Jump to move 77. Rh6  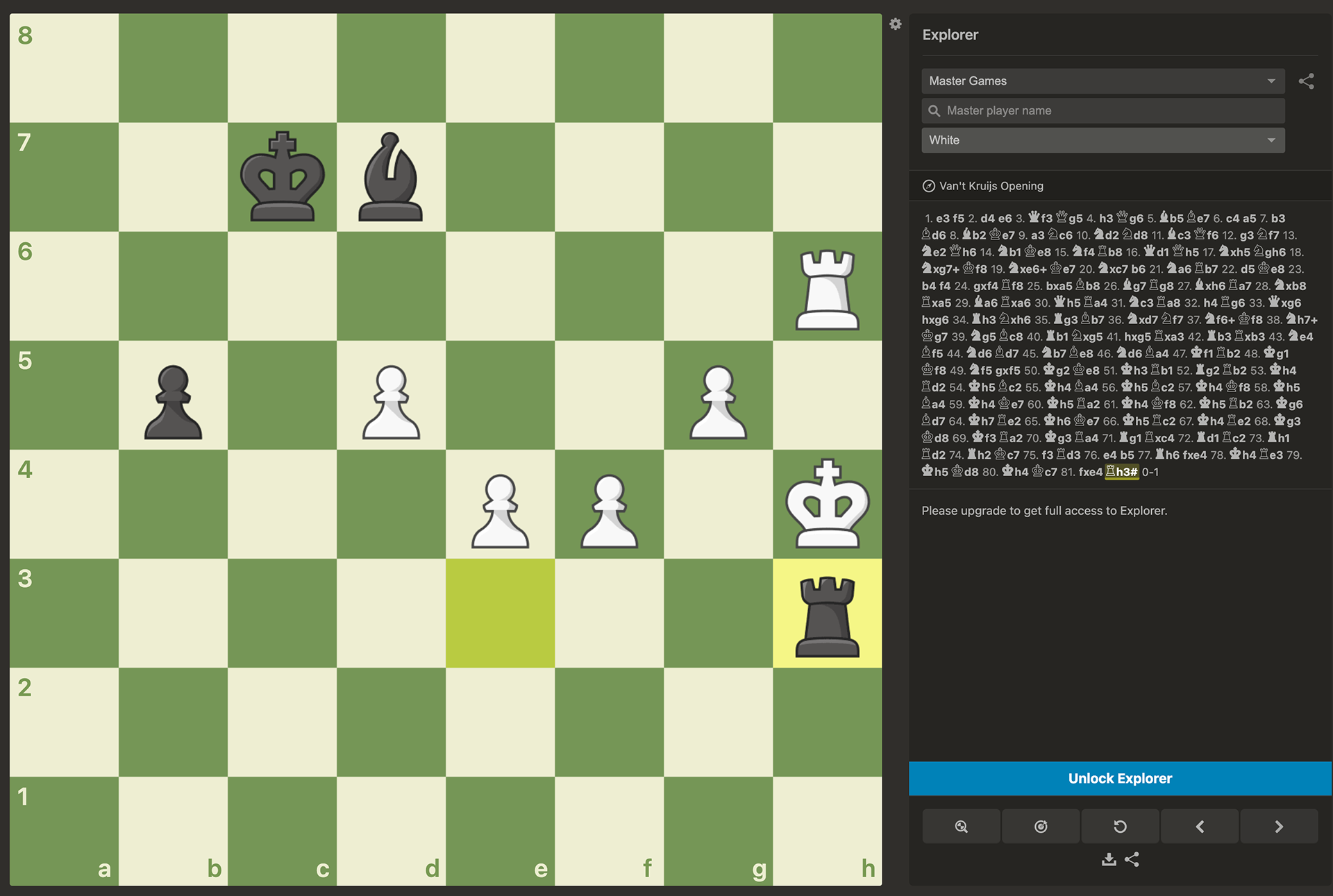pos(1167,455)
